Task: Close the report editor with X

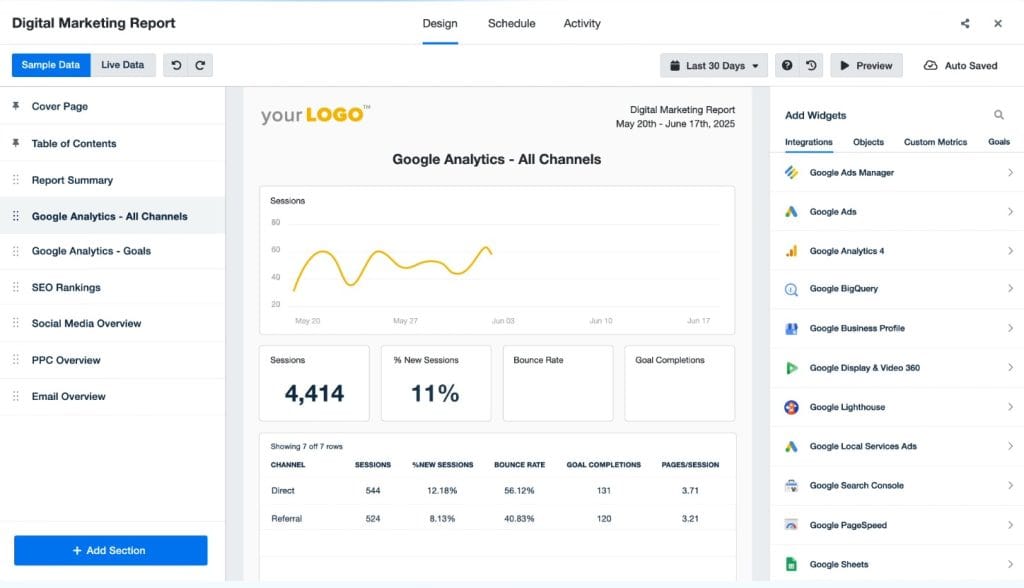Action: [x=998, y=24]
